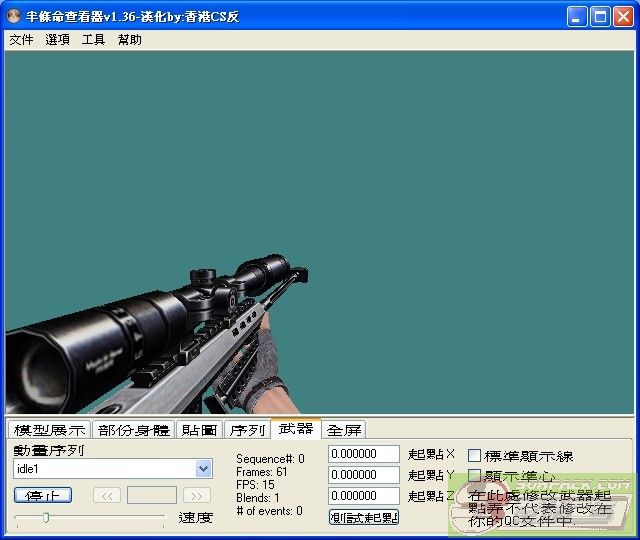Image resolution: width=640 pixels, height=540 pixels.
Task: Click the 測試起點 test origin button
Action: pos(364,517)
